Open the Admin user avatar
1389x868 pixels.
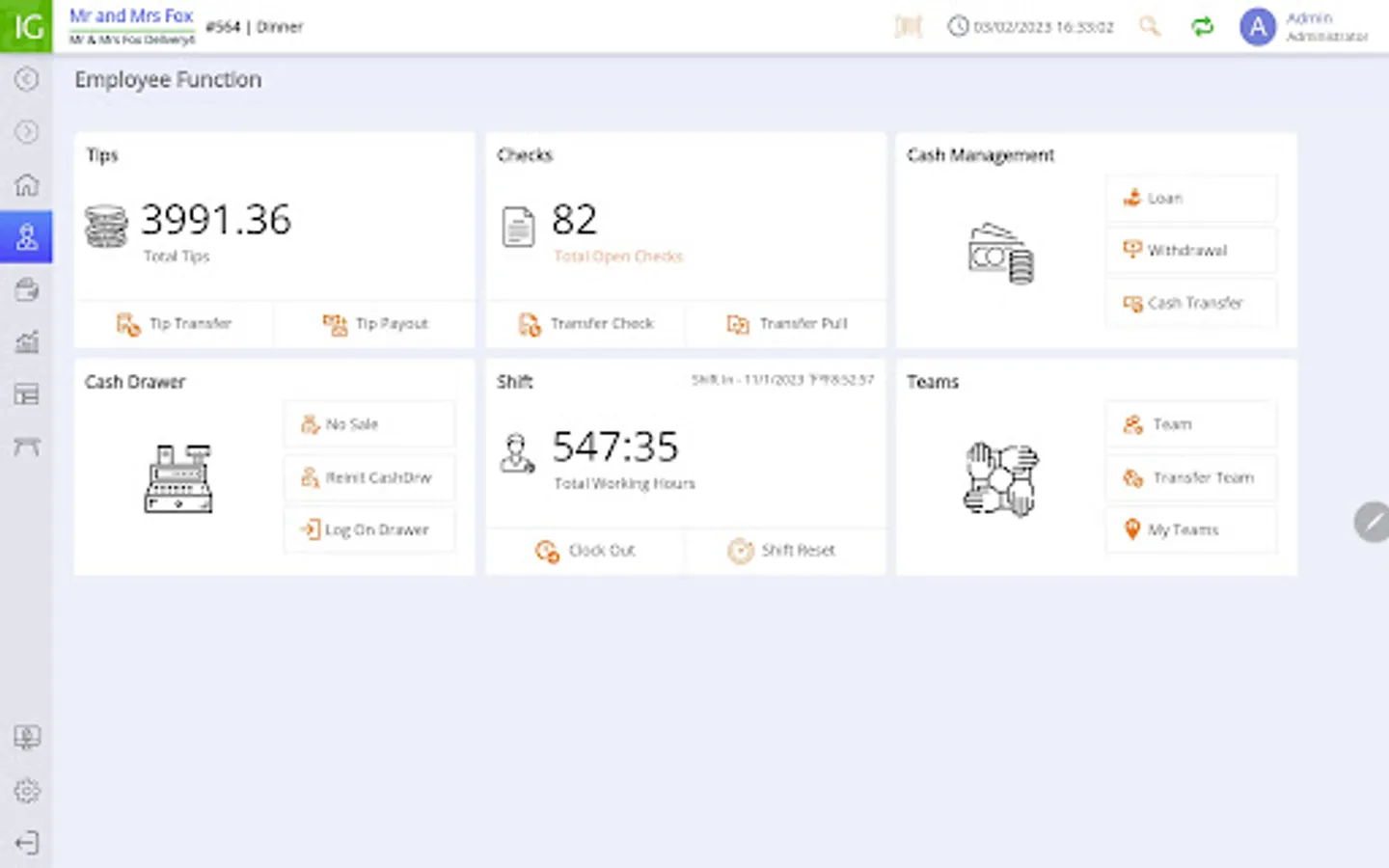pos(1258,27)
